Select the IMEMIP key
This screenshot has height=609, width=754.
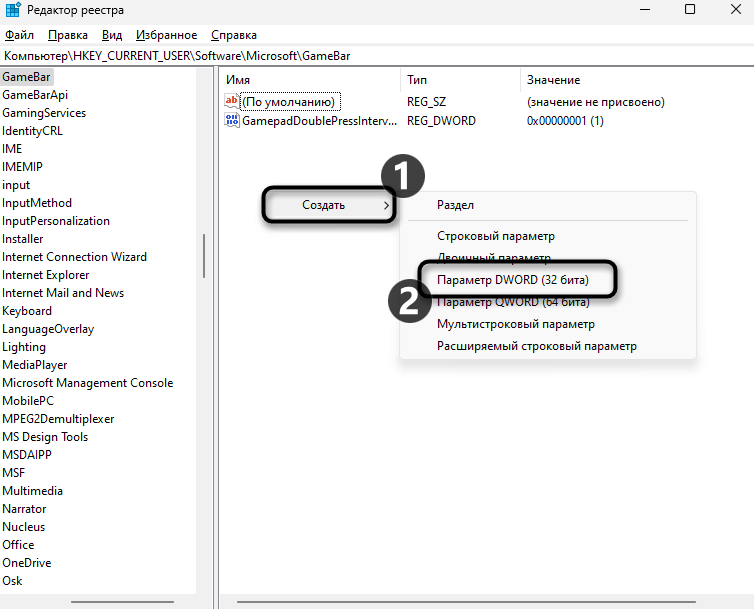[x=22, y=167]
